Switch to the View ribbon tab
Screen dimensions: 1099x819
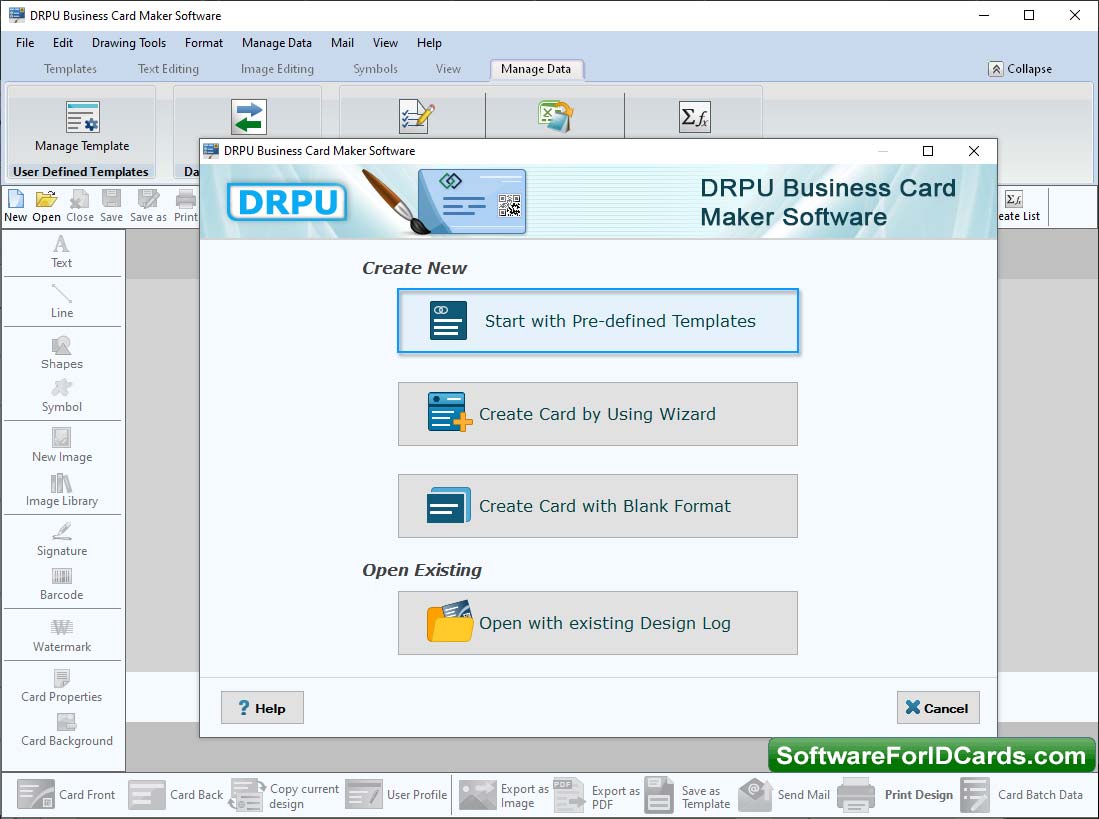click(449, 69)
